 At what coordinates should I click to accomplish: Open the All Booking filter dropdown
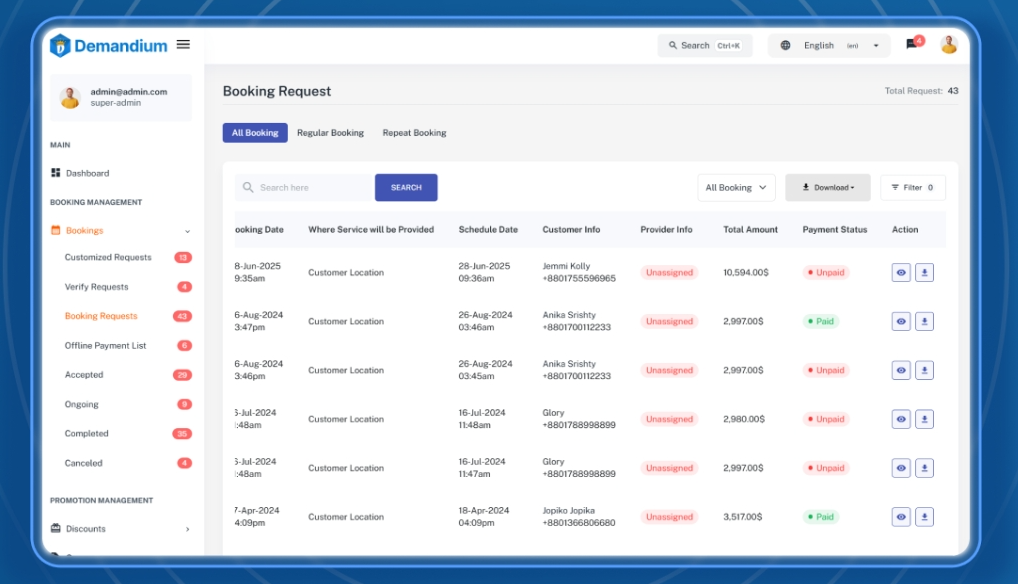(735, 186)
